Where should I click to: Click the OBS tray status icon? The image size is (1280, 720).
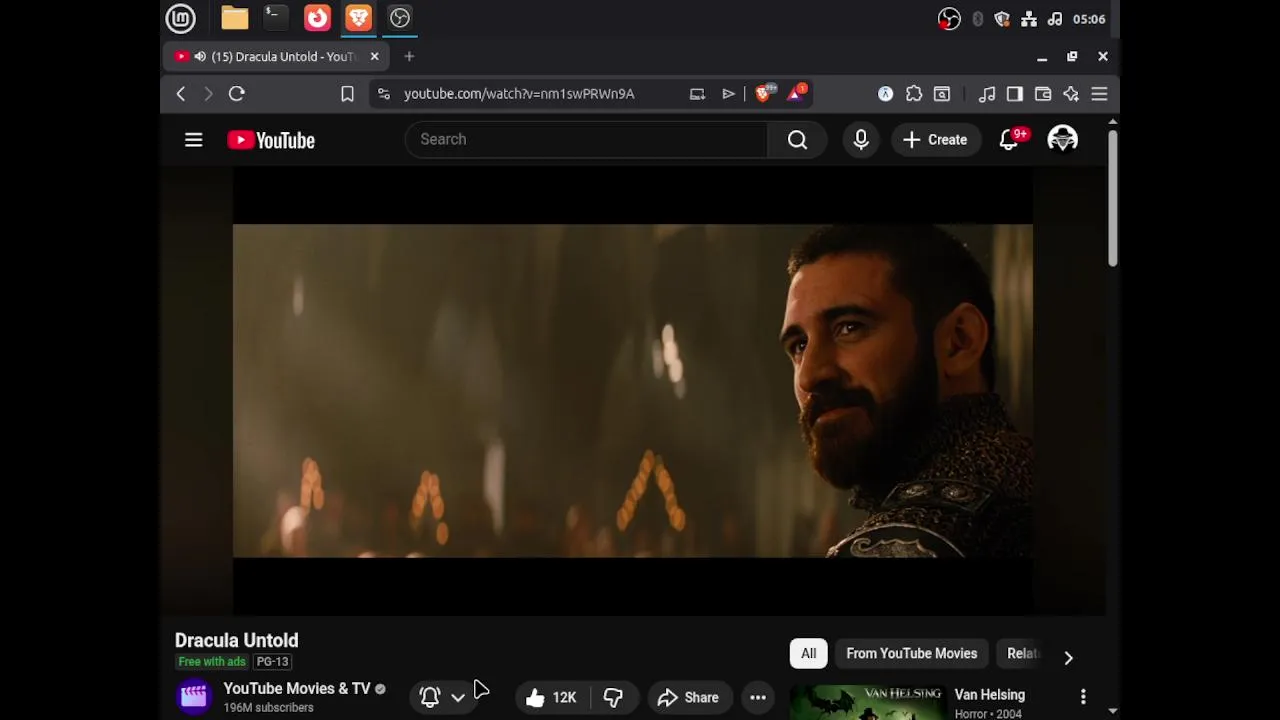pos(949,19)
